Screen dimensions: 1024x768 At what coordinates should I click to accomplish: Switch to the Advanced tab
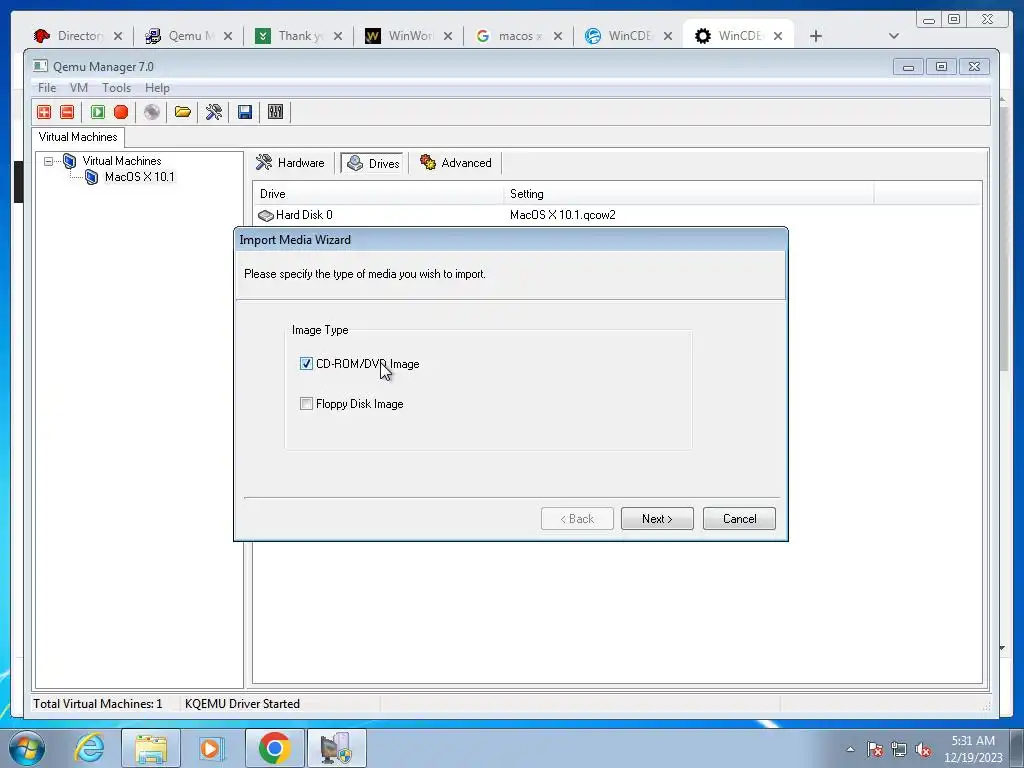(456, 163)
